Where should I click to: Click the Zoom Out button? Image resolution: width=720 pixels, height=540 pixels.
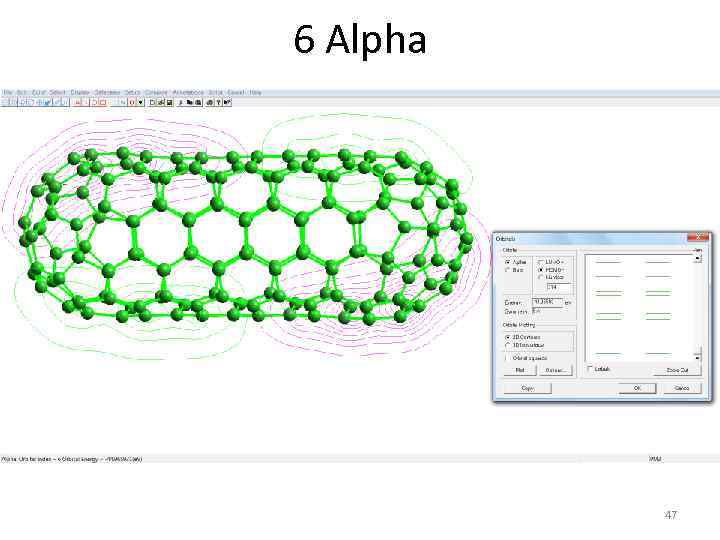[677, 370]
